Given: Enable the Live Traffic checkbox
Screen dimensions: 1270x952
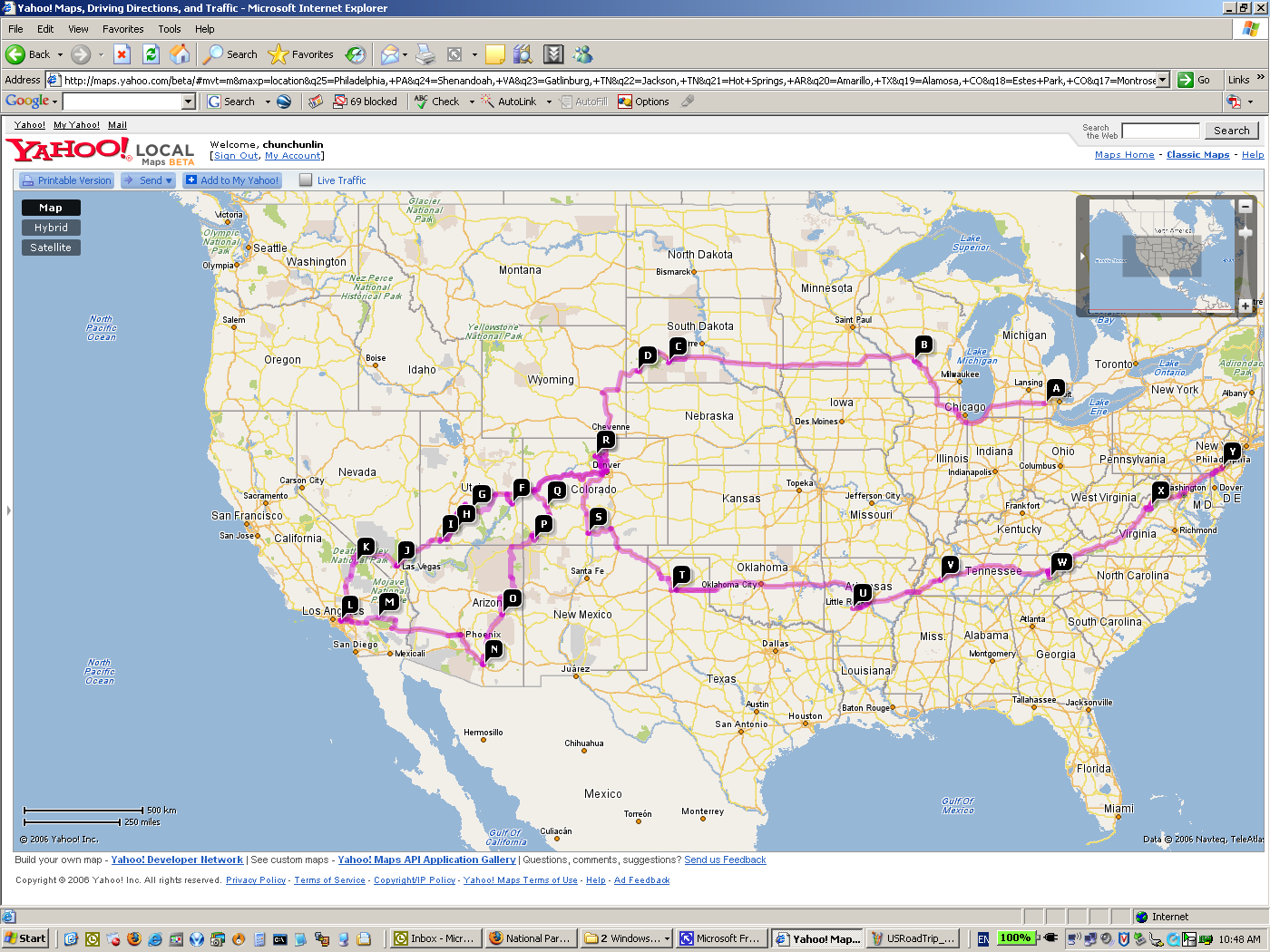Looking at the screenshot, I should [306, 180].
